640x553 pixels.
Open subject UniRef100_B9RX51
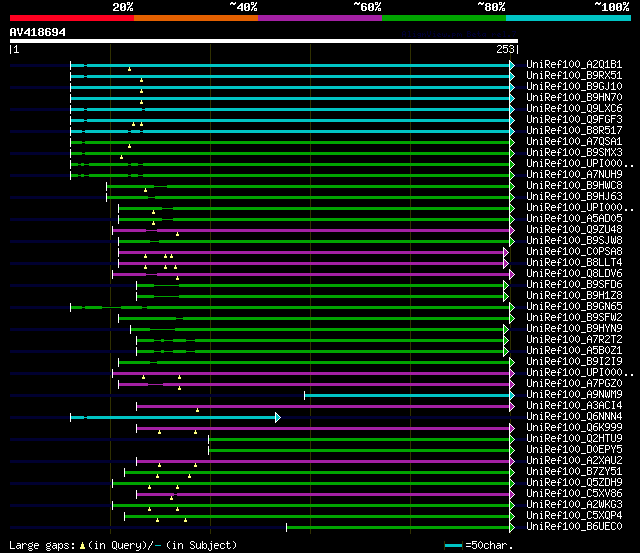pyautogui.click(x=574, y=76)
